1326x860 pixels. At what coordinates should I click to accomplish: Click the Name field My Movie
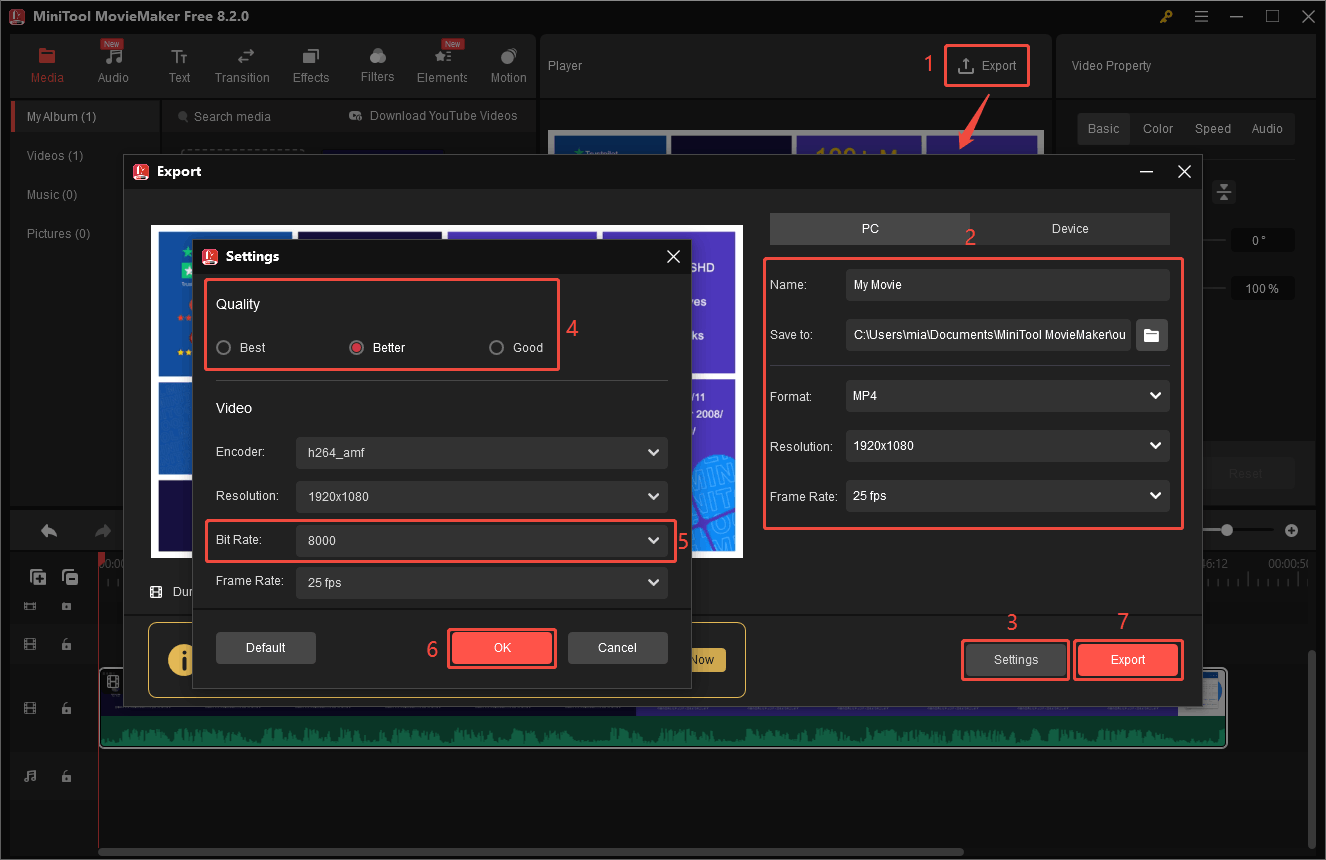(x=1008, y=285)
